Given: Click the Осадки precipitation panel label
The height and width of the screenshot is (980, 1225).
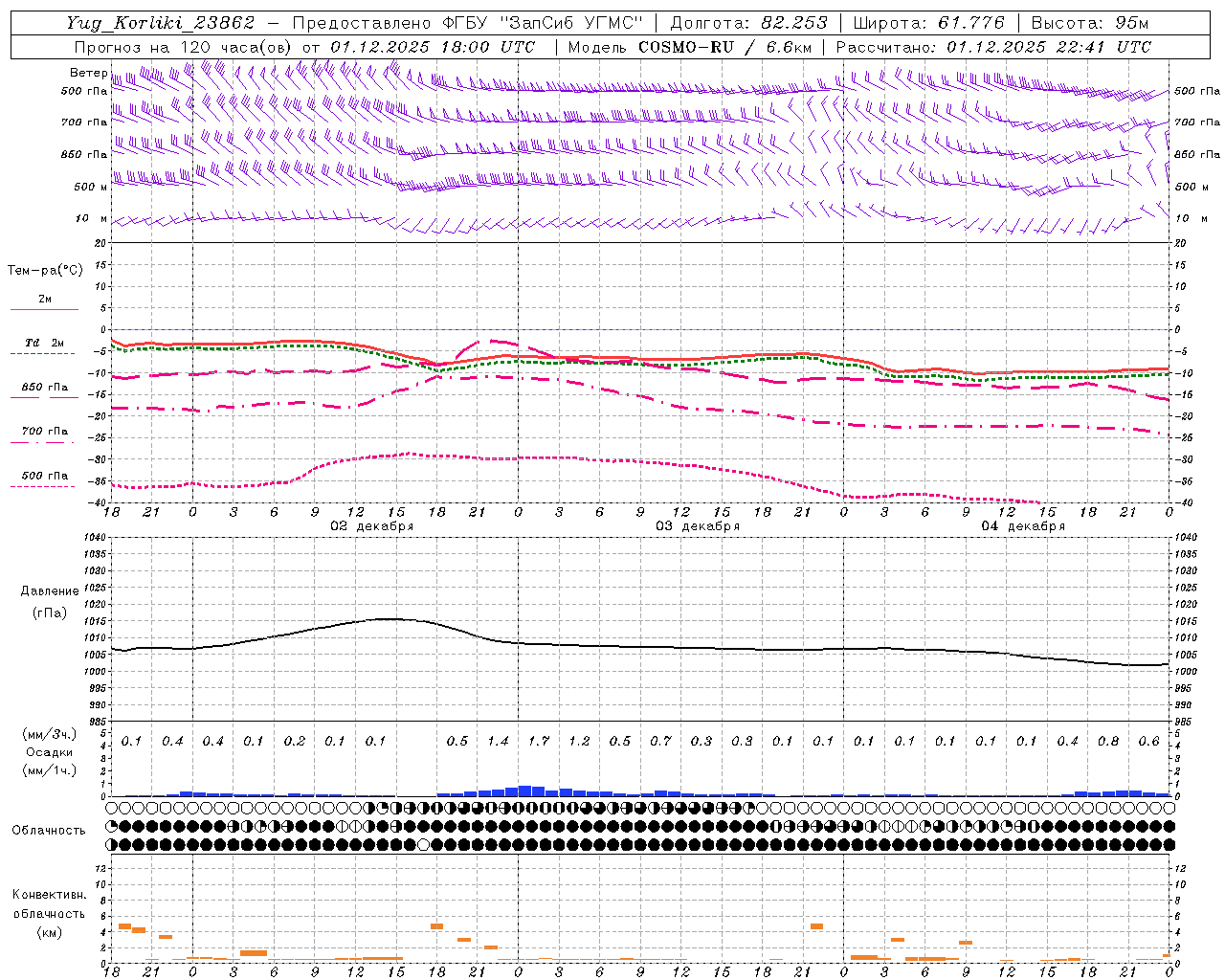Looking at the screenshot, I should 49,752.
